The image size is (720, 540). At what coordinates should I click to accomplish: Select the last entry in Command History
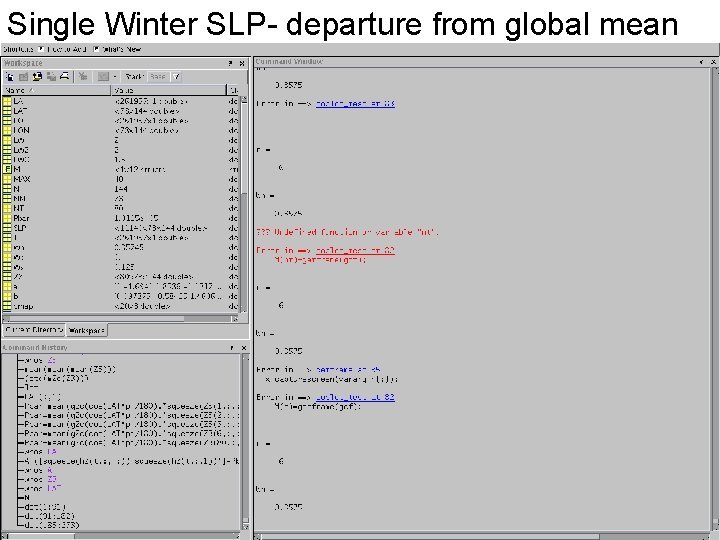(51, 525)
